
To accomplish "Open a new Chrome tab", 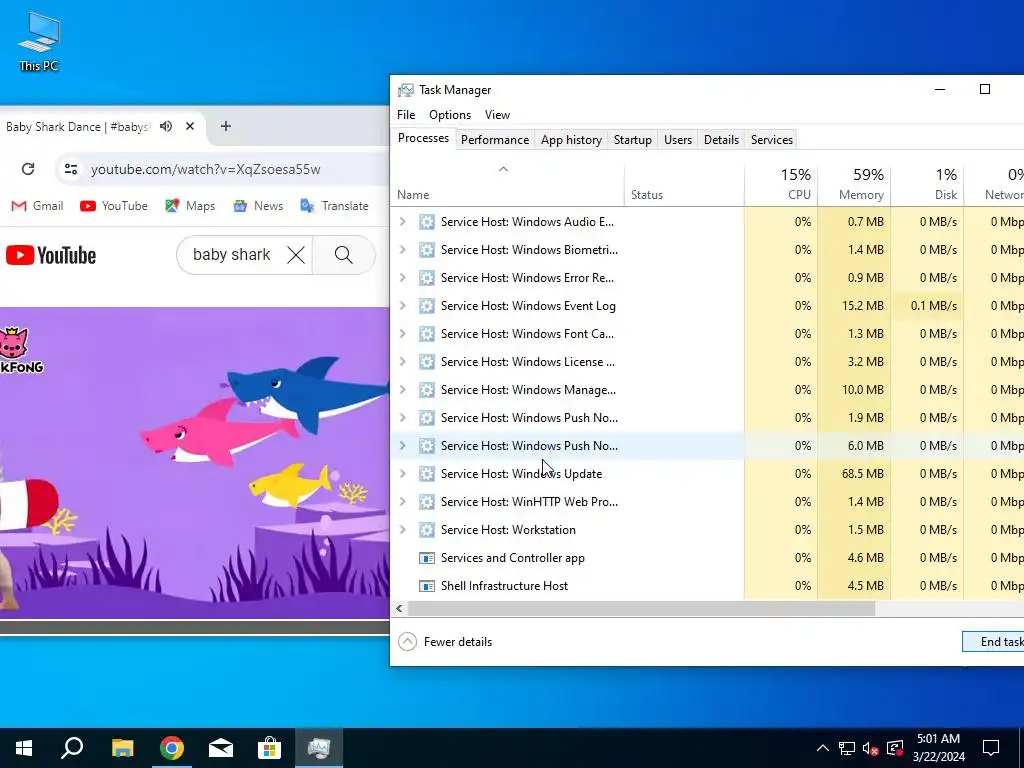I will click(x=225, y=126).
